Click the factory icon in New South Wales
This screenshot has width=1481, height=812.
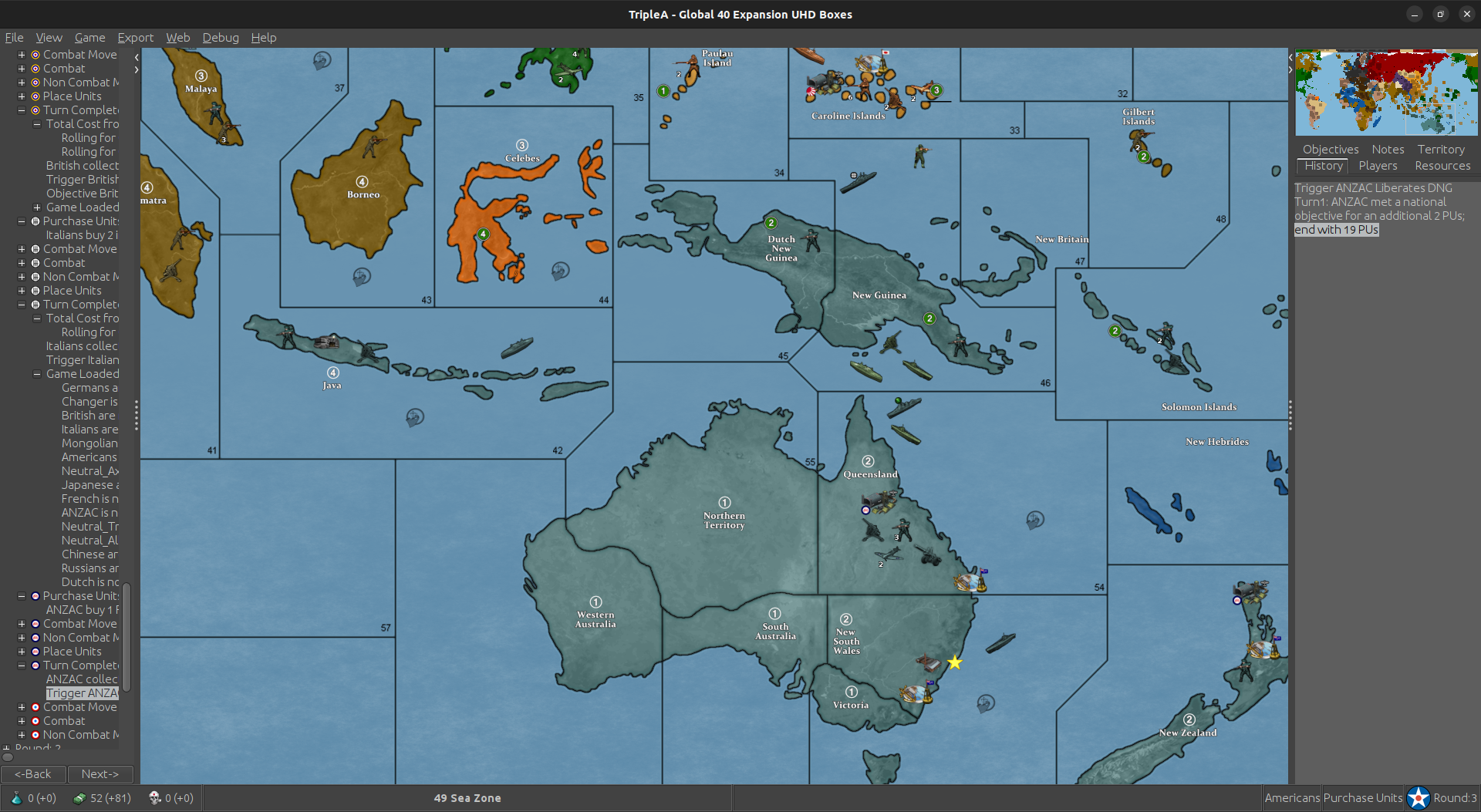927,662
